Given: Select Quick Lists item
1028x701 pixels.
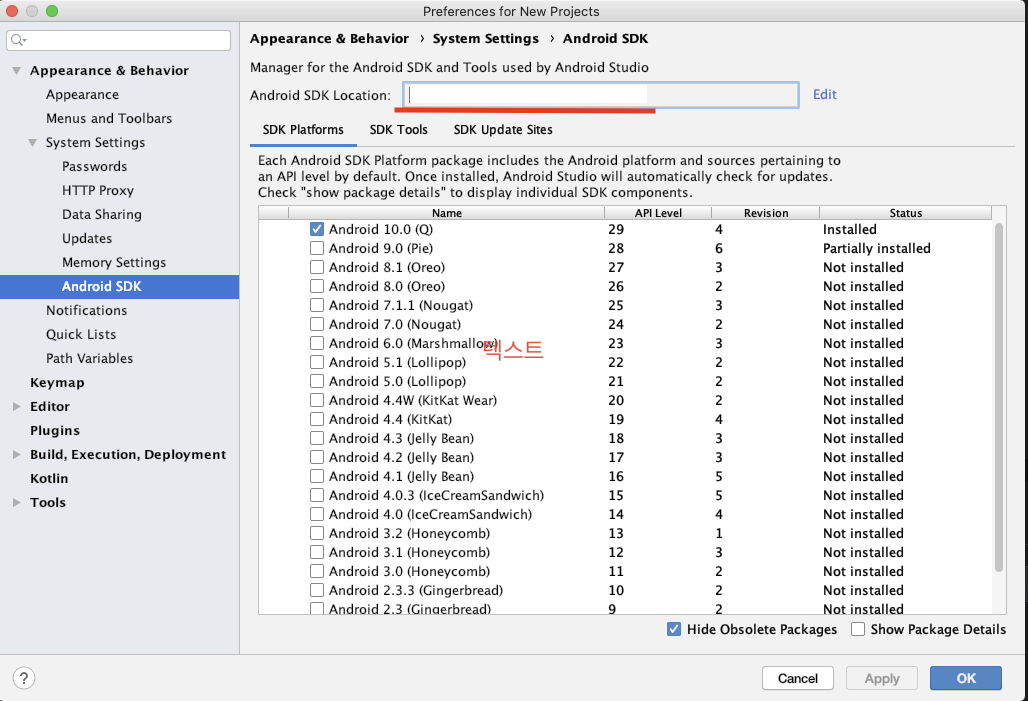Looking at the screenshot, I should pos(81,334).
